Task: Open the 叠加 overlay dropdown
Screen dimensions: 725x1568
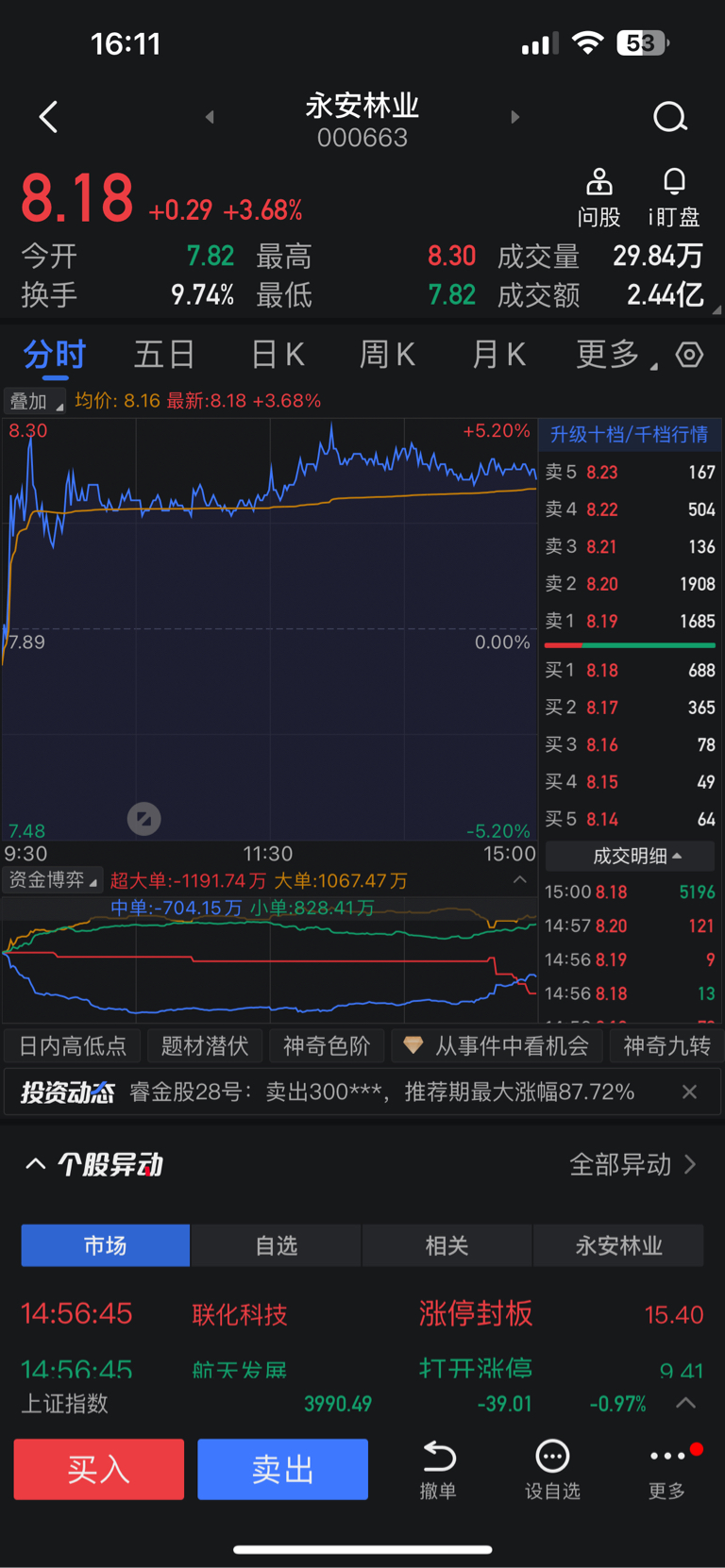Action: [x=35, y=401]
